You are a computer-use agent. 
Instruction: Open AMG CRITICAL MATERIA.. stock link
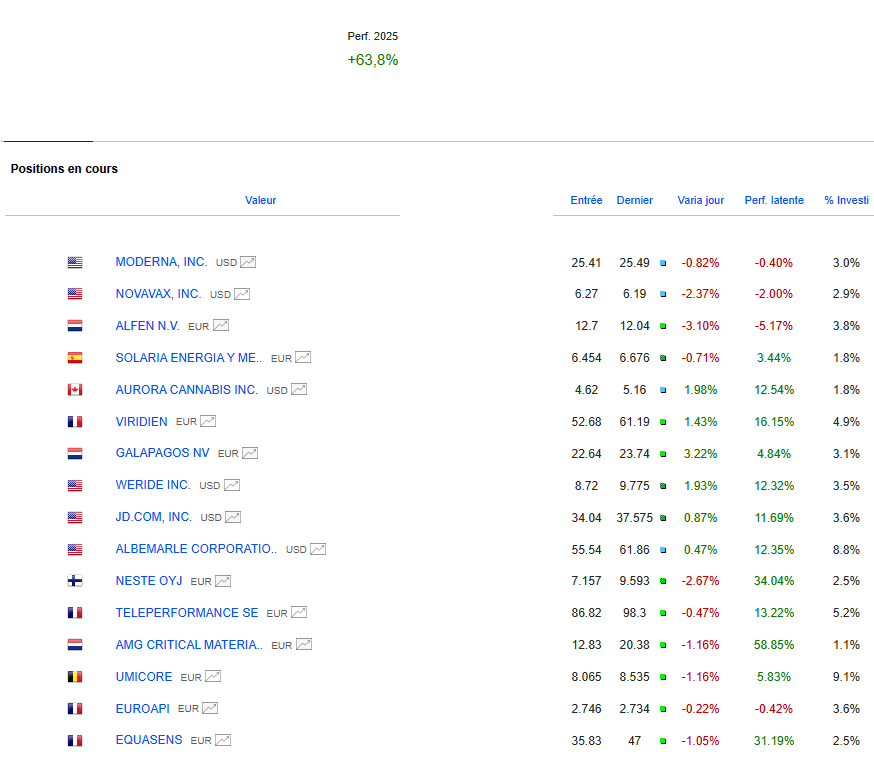coord(189,645)
